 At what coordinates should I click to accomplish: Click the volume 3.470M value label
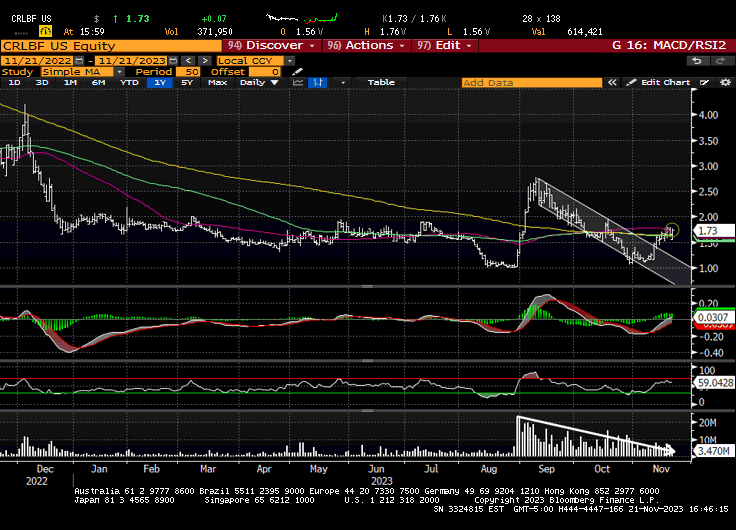point(713,452)
